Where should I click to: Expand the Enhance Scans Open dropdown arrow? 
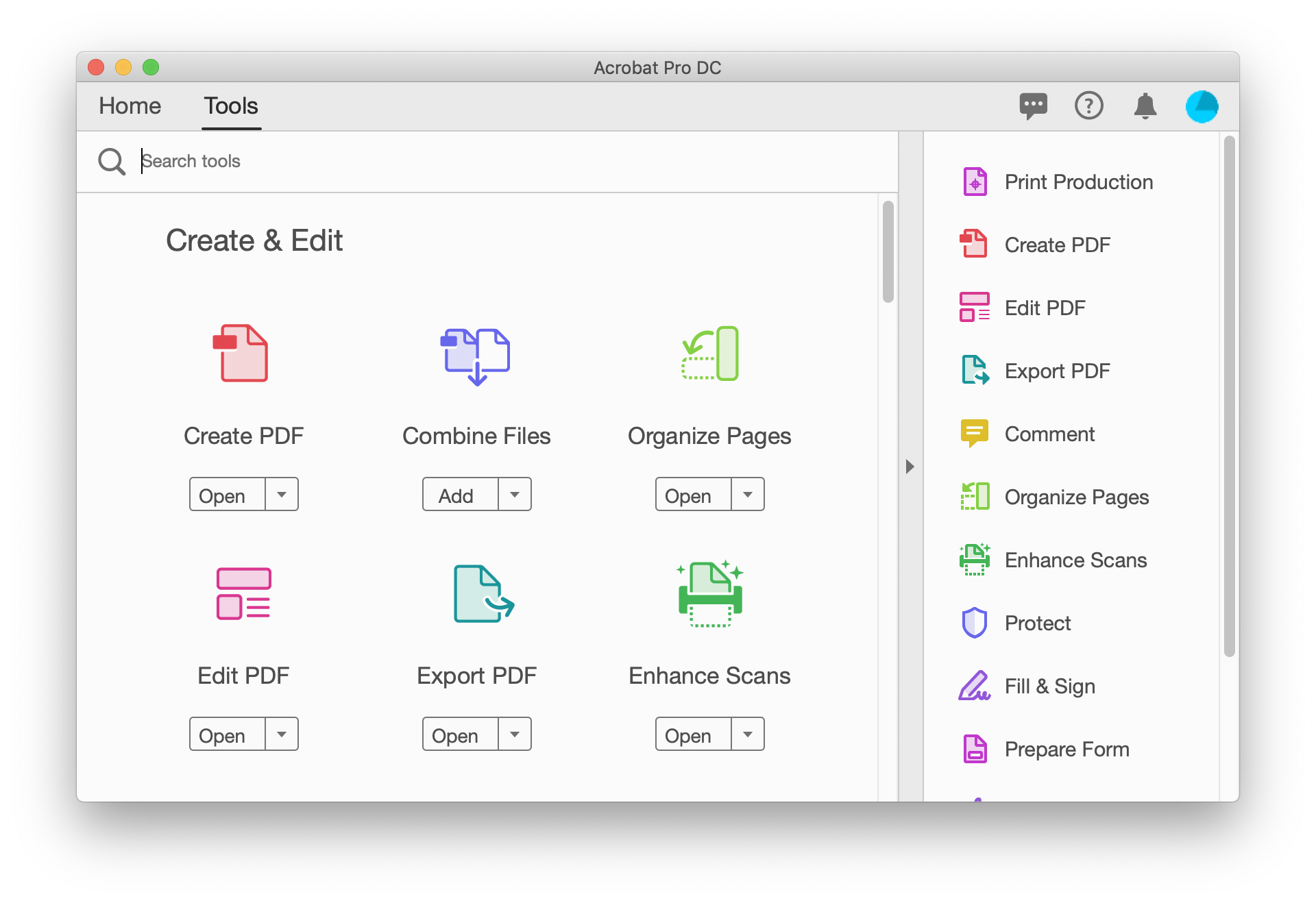748,734
